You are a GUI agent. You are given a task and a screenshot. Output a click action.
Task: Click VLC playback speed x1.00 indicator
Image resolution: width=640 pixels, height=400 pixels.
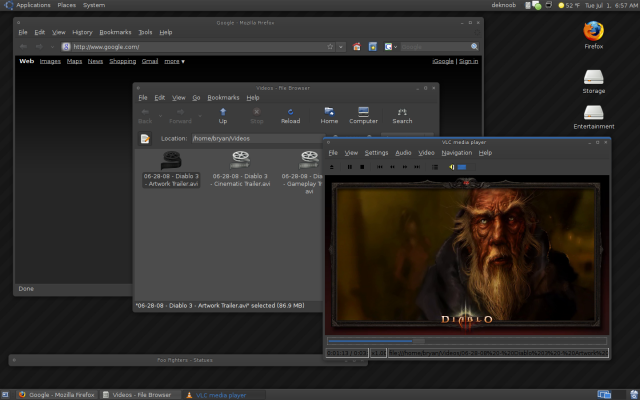(378, 353)
